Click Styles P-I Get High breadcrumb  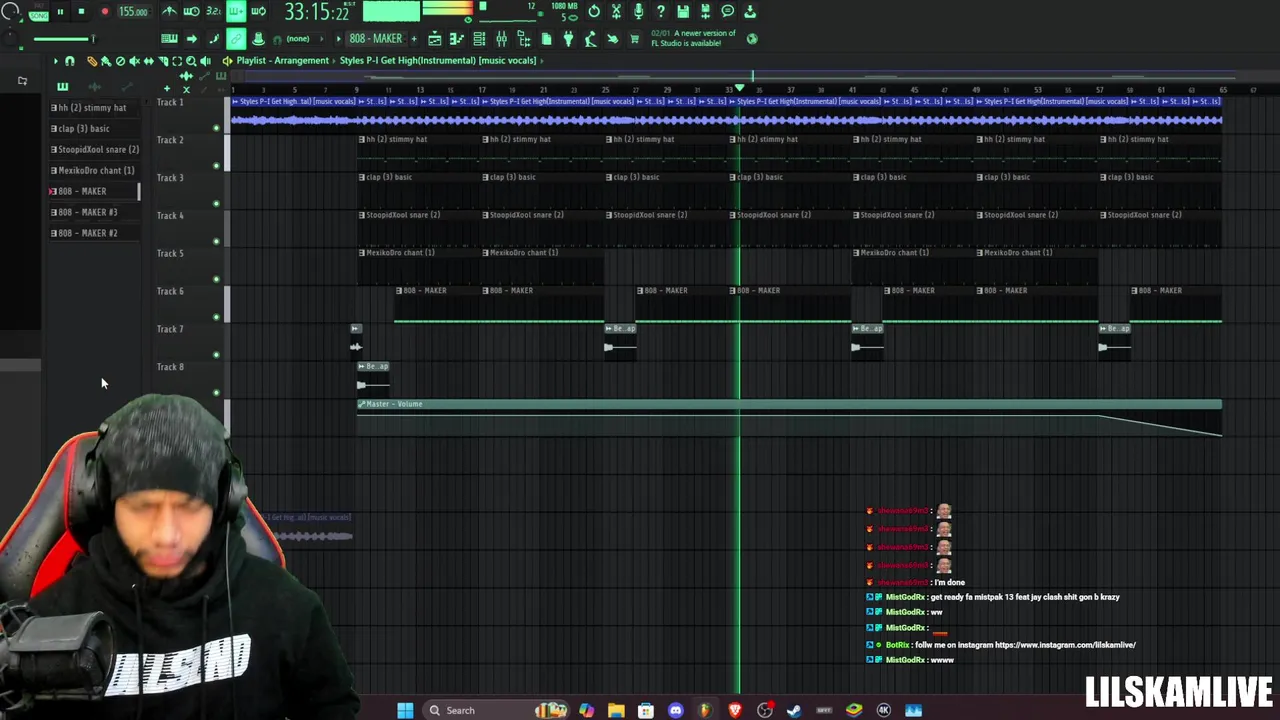click(437, 61)
